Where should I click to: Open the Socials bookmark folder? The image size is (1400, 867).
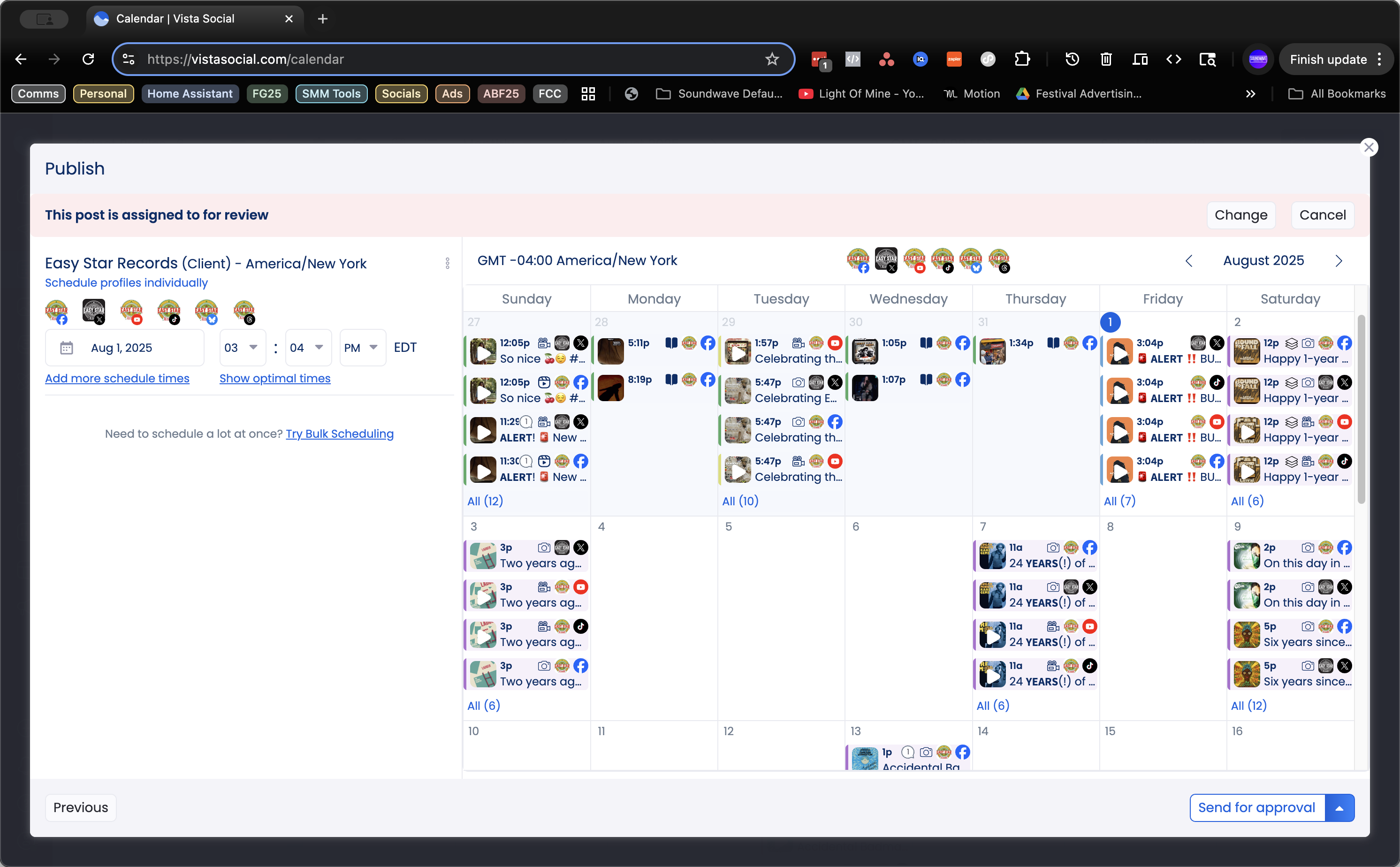[401, 93]
